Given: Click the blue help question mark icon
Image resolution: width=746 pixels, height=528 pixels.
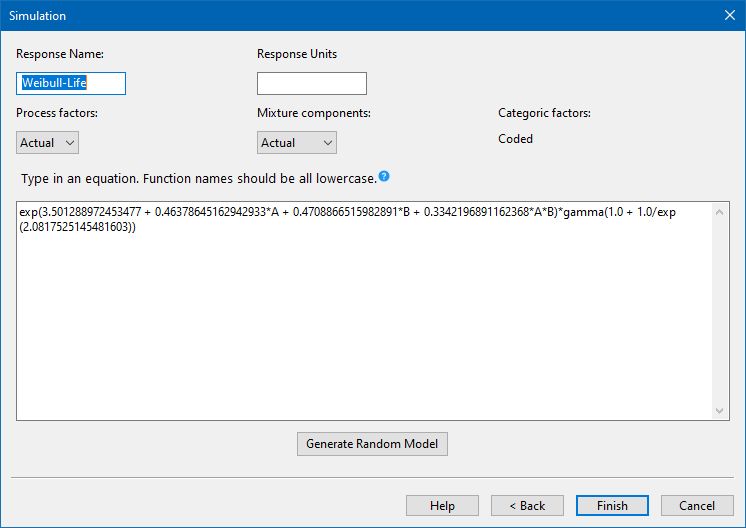Looking at the screenshot, I should pyautogui.click(x=384, y=176).
